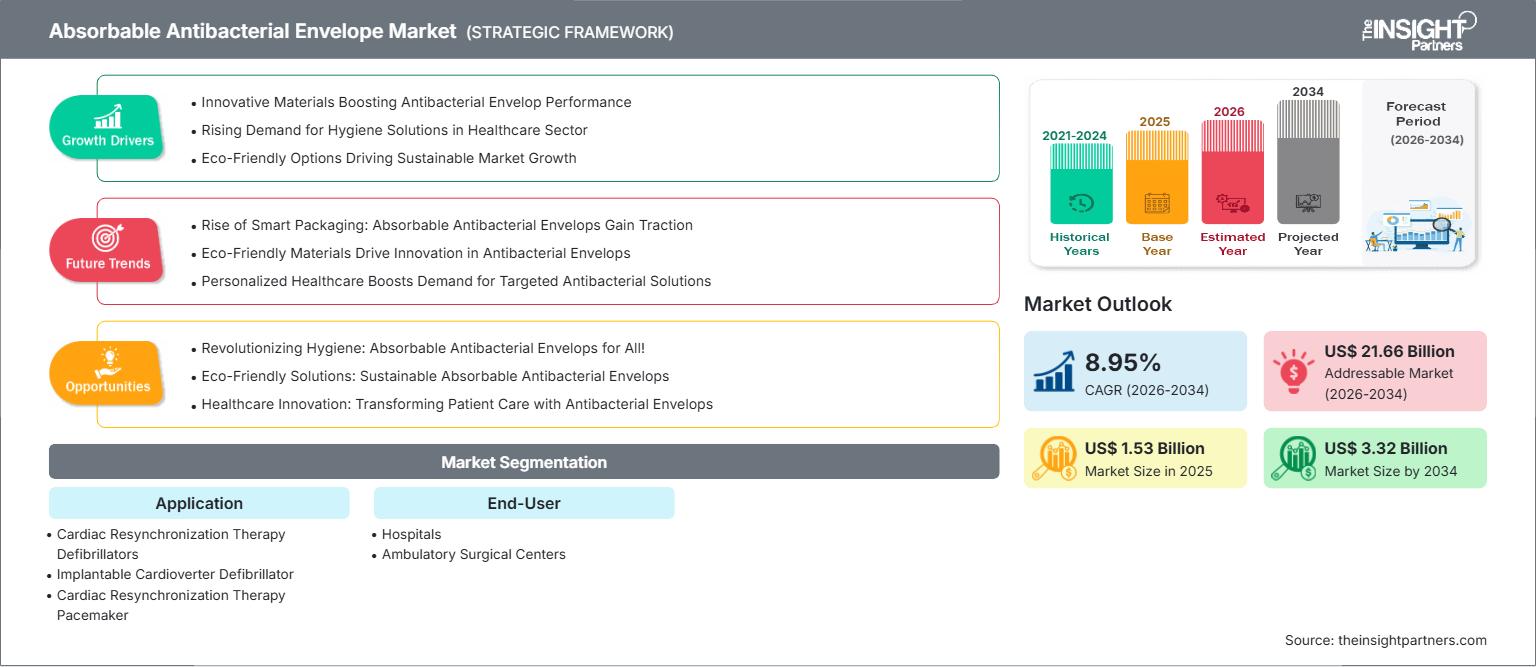Click the Future Trends target icon
1536x667 pixels.
point(107,239)
